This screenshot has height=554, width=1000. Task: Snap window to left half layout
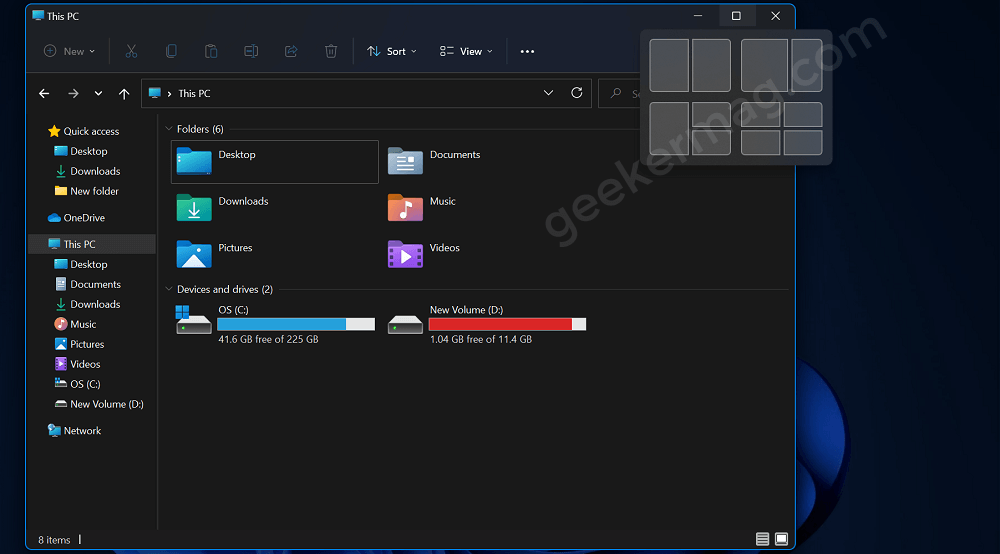click(x=669, y=66)
